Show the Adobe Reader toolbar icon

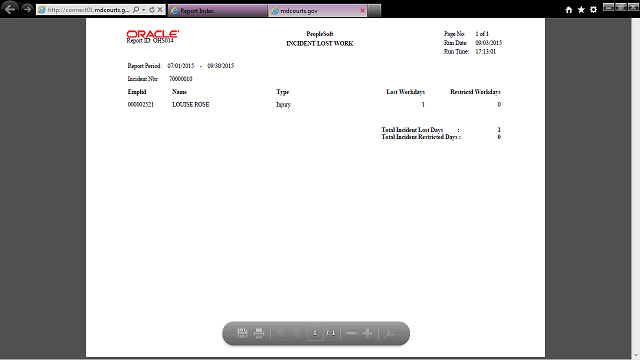click(389, 333)
